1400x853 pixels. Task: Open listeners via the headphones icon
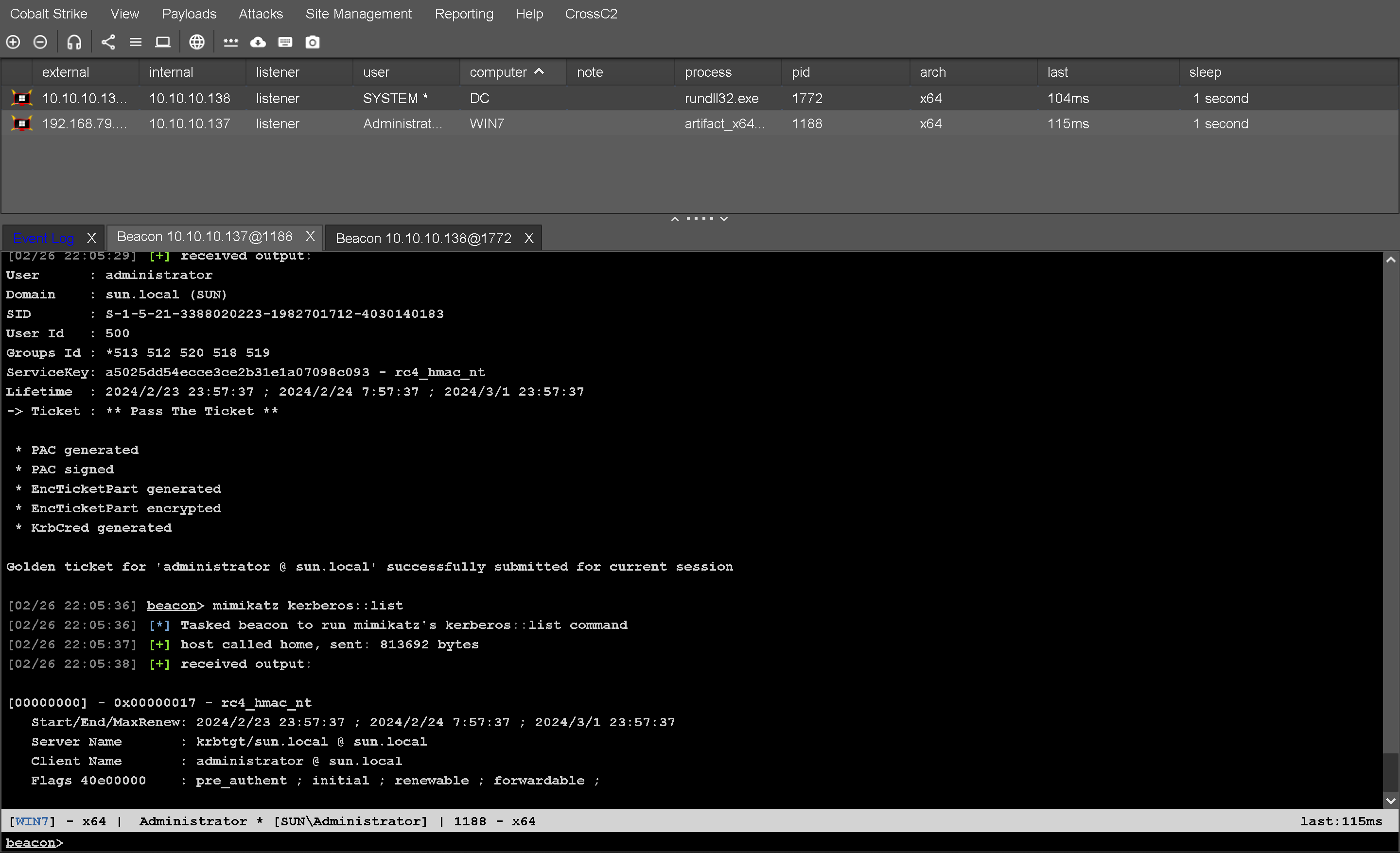click(x=74, y=42)
